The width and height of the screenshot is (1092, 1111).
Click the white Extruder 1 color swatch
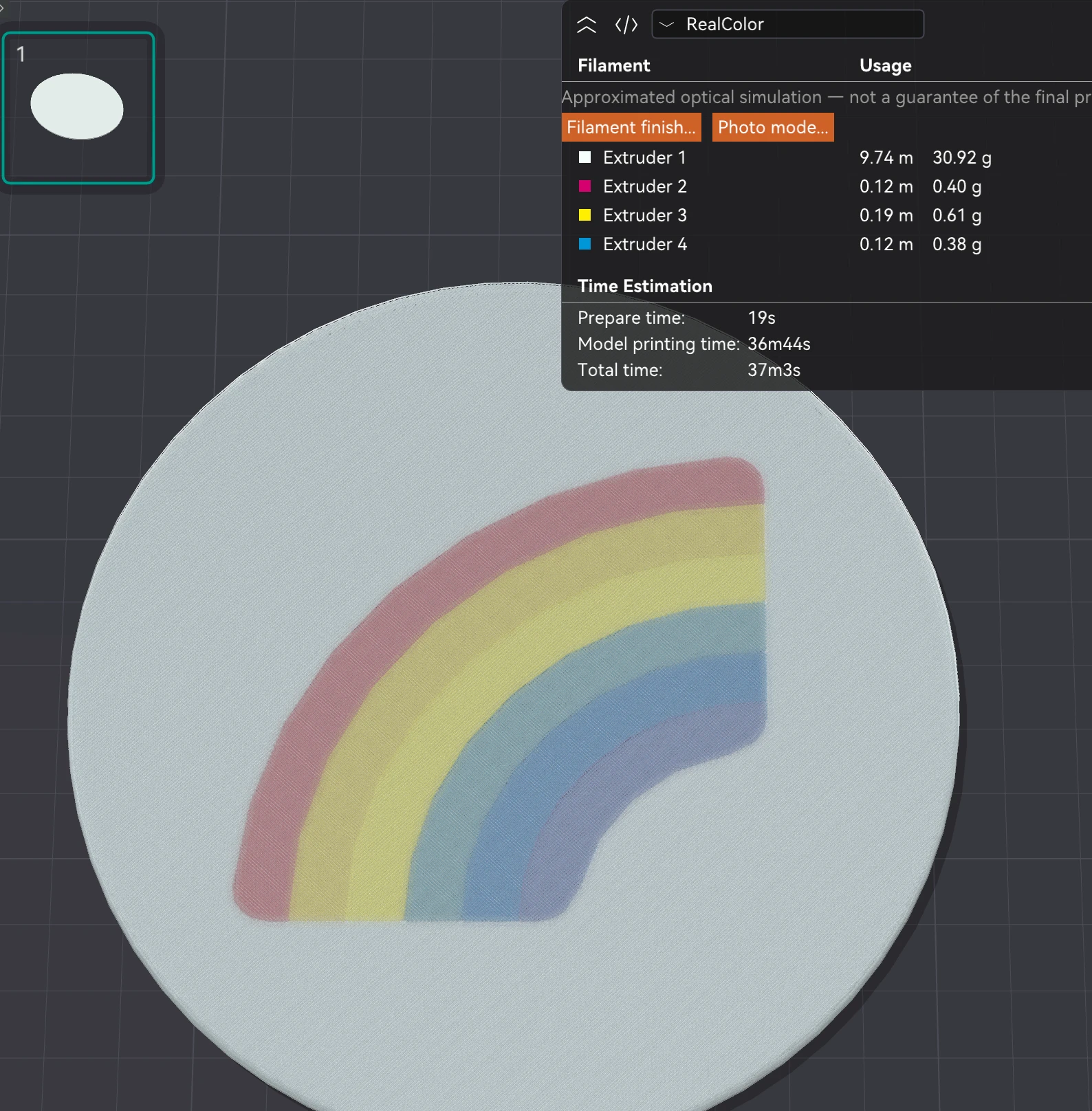pyautogui.click(x=585, y=157)
